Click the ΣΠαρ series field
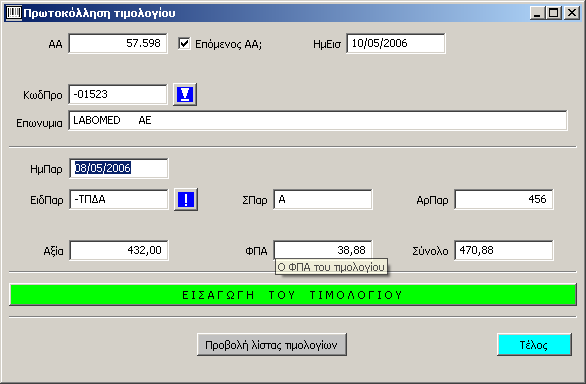Screen dimensions: 586x384 pyautogui.click(x=323, y=200)
